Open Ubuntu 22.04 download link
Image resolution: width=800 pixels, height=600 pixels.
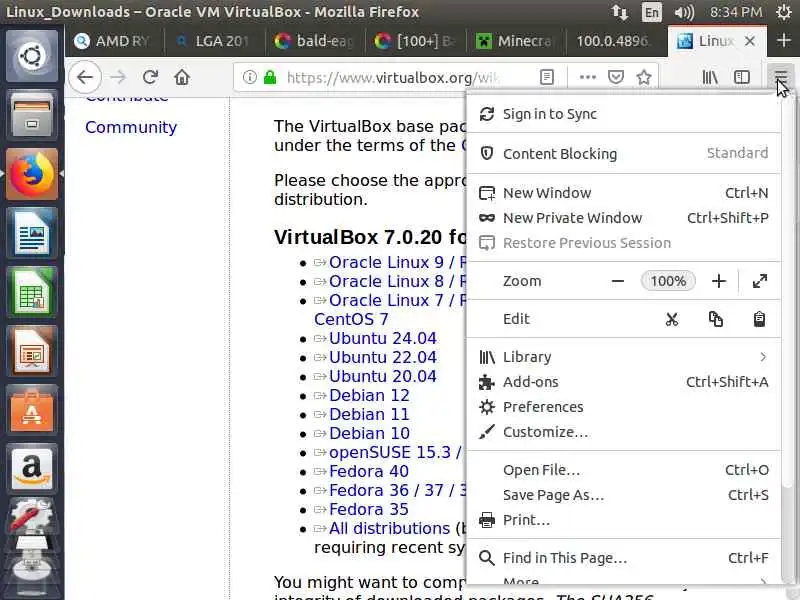tap(383, 357)
